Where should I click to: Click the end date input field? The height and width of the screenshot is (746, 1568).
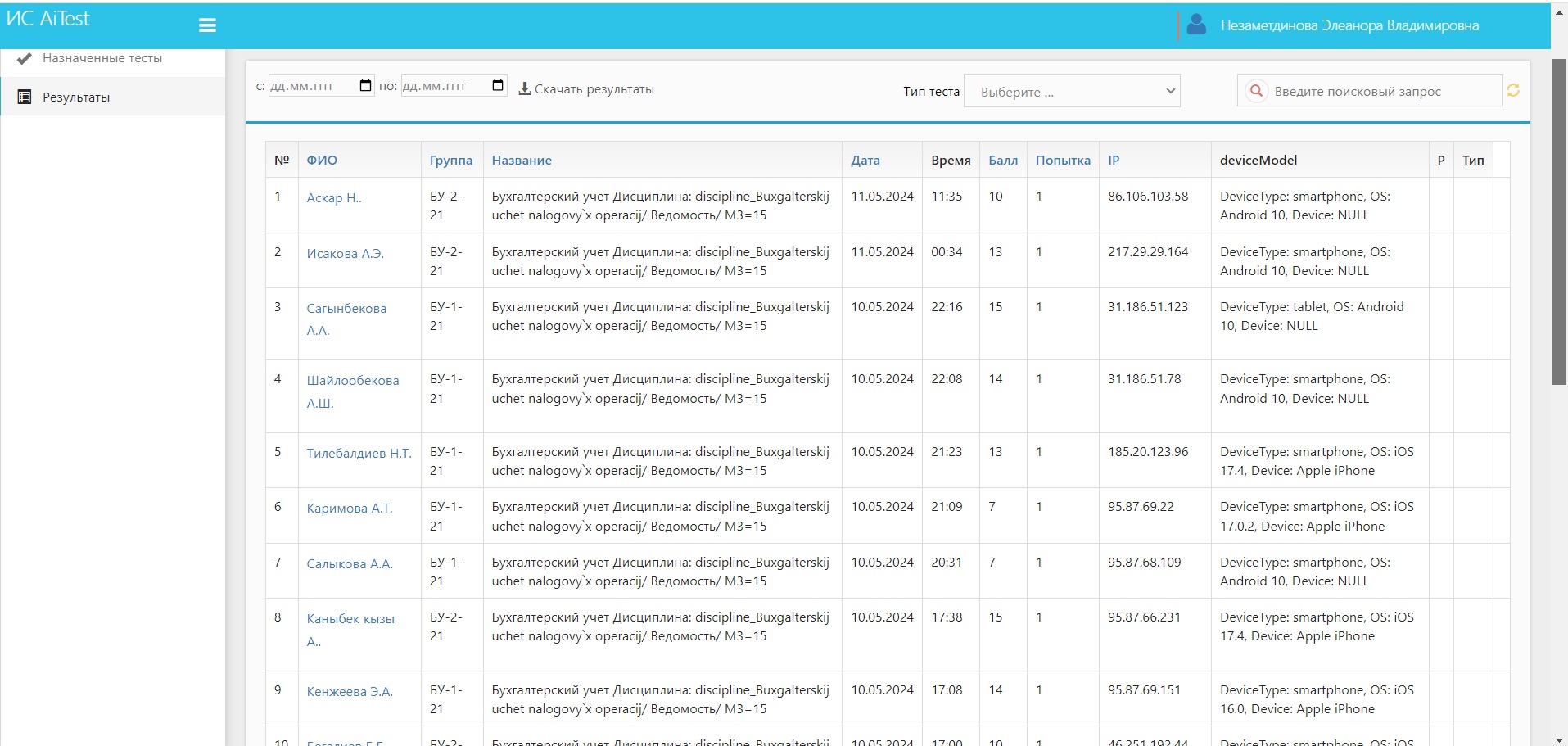(x=454, y=85)
